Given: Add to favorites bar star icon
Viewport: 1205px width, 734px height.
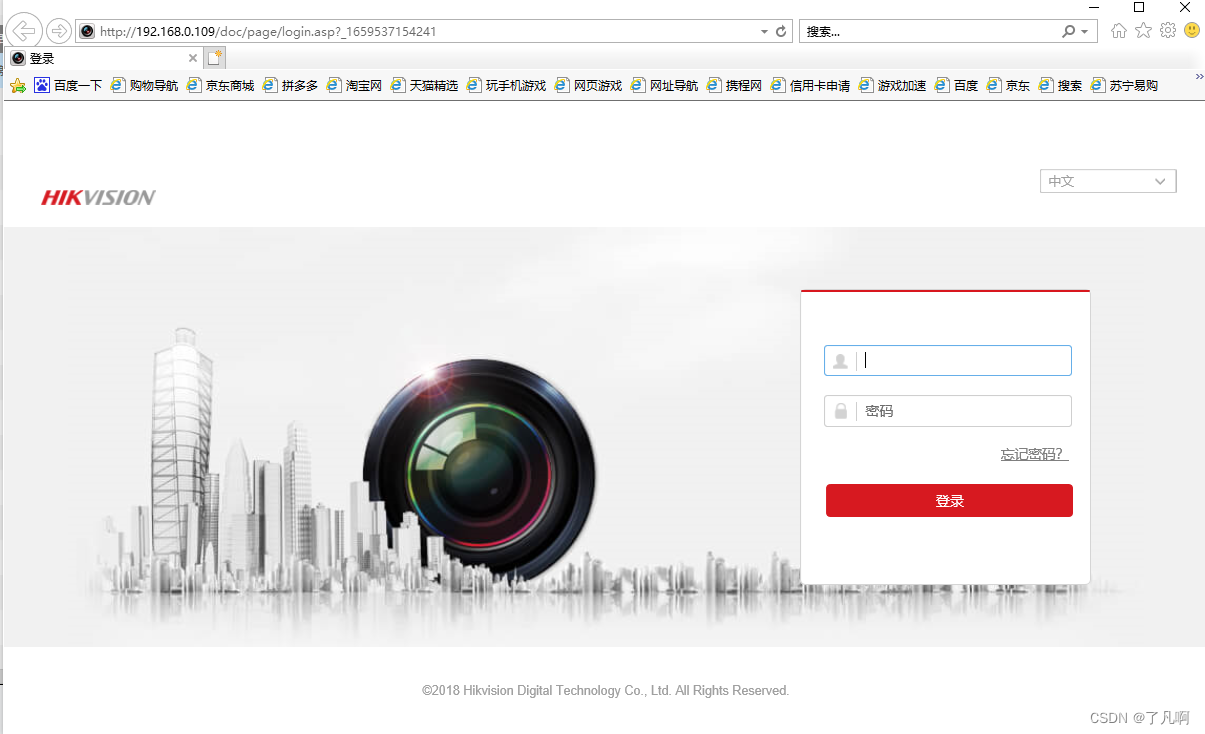Looking at the screenshot, I should 17,86.
